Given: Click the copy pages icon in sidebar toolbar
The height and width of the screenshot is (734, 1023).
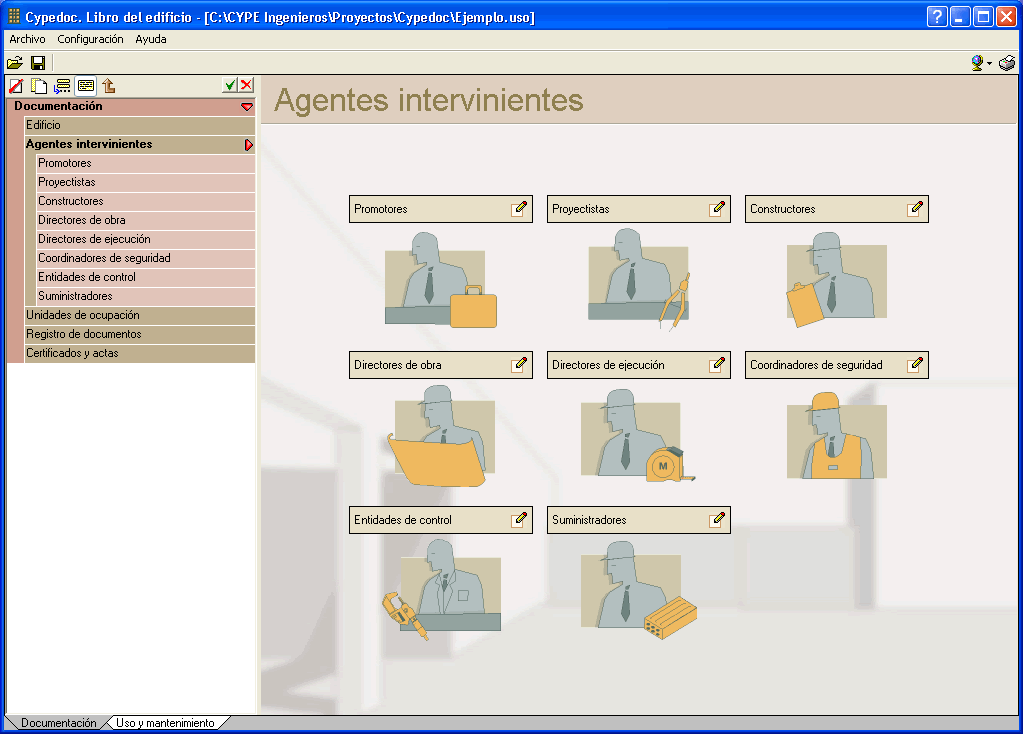Looking at the screenshot, I should (39, 86).
